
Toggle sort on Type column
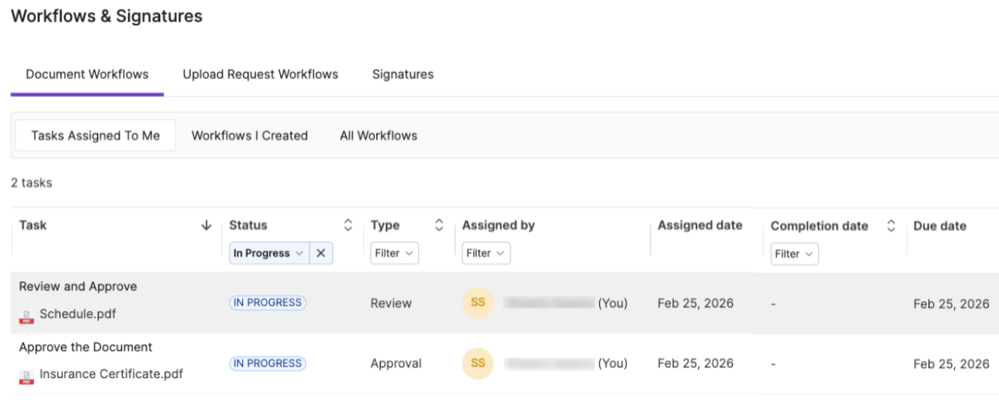(x=439, y=225)
